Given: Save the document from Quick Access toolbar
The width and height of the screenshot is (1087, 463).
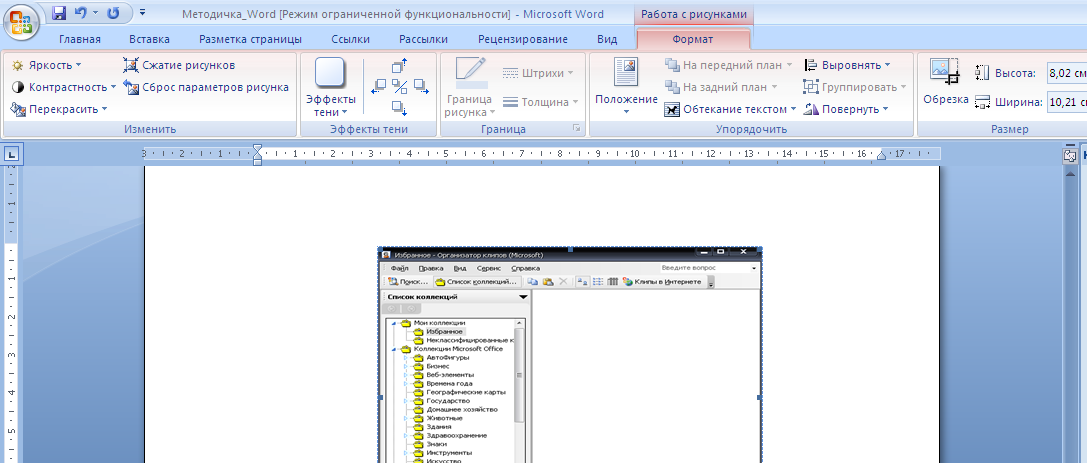Looking at the screenshot, I should (59, 13).
